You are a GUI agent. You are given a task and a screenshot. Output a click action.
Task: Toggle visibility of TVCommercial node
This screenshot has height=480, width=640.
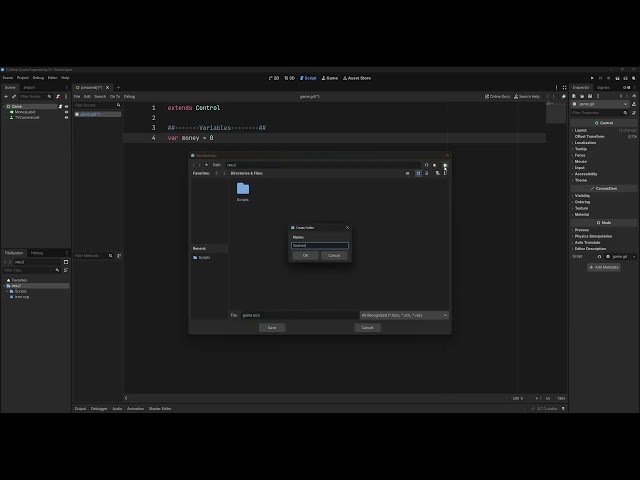click(x=67, y=118)
